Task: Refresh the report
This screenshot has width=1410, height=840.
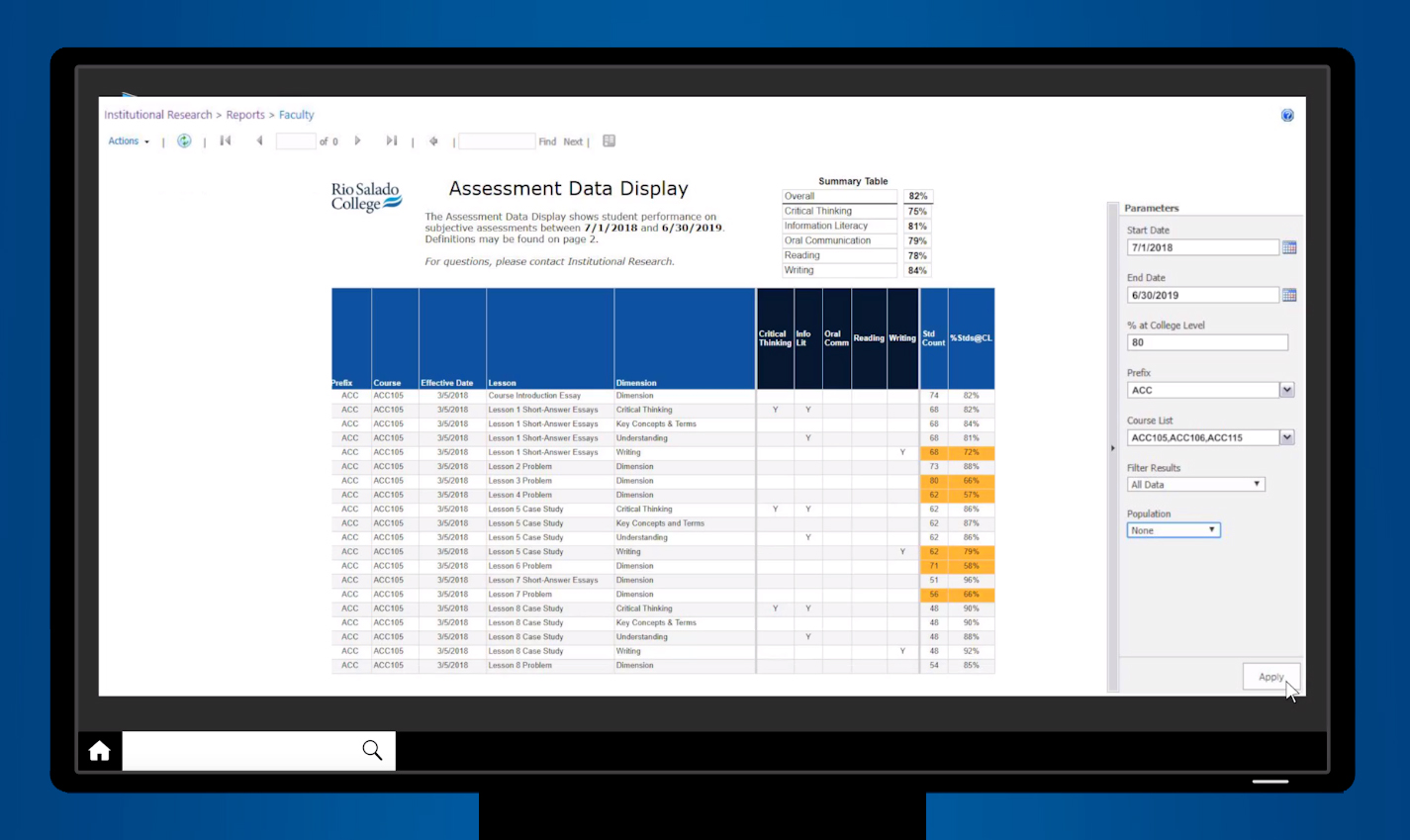Action: tap(184, 140)
